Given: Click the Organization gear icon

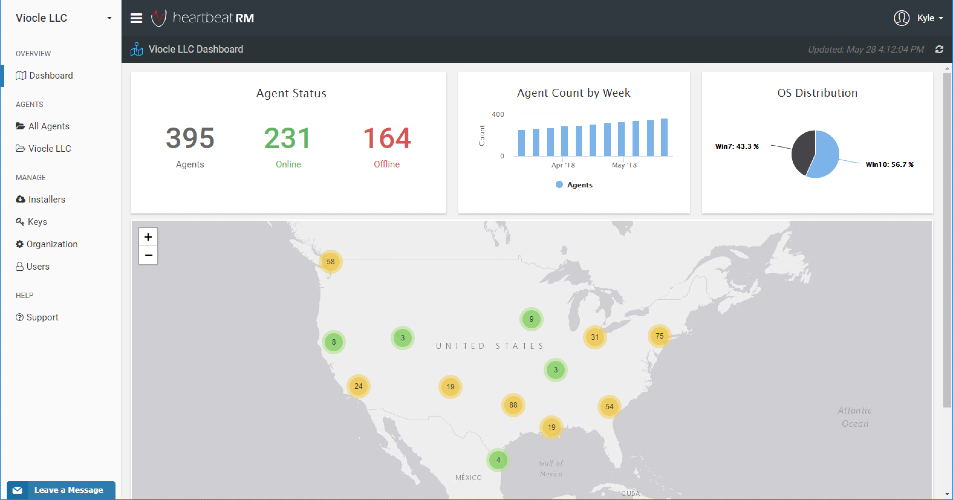Looking at the screenshot, I should (19, 244).
